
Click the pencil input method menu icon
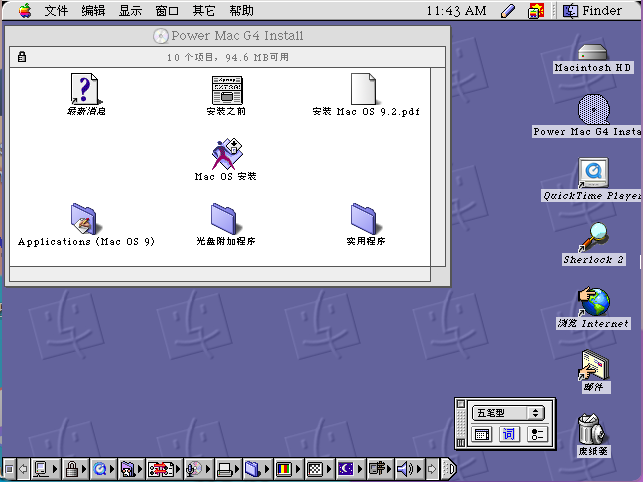click(x=508, y=11)
